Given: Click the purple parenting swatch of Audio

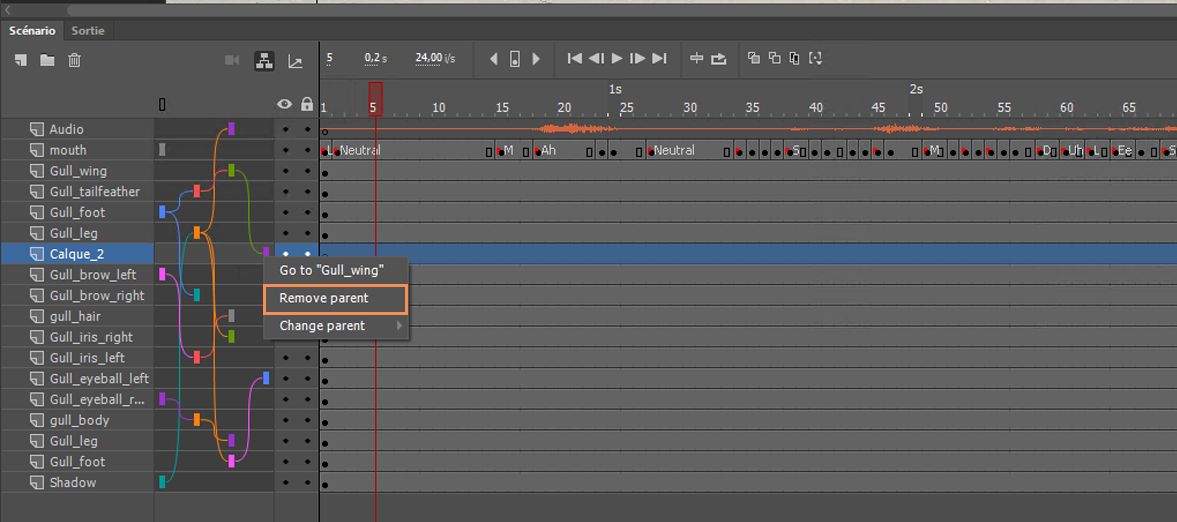Looking at the screenshot, I should pos(231,129).
